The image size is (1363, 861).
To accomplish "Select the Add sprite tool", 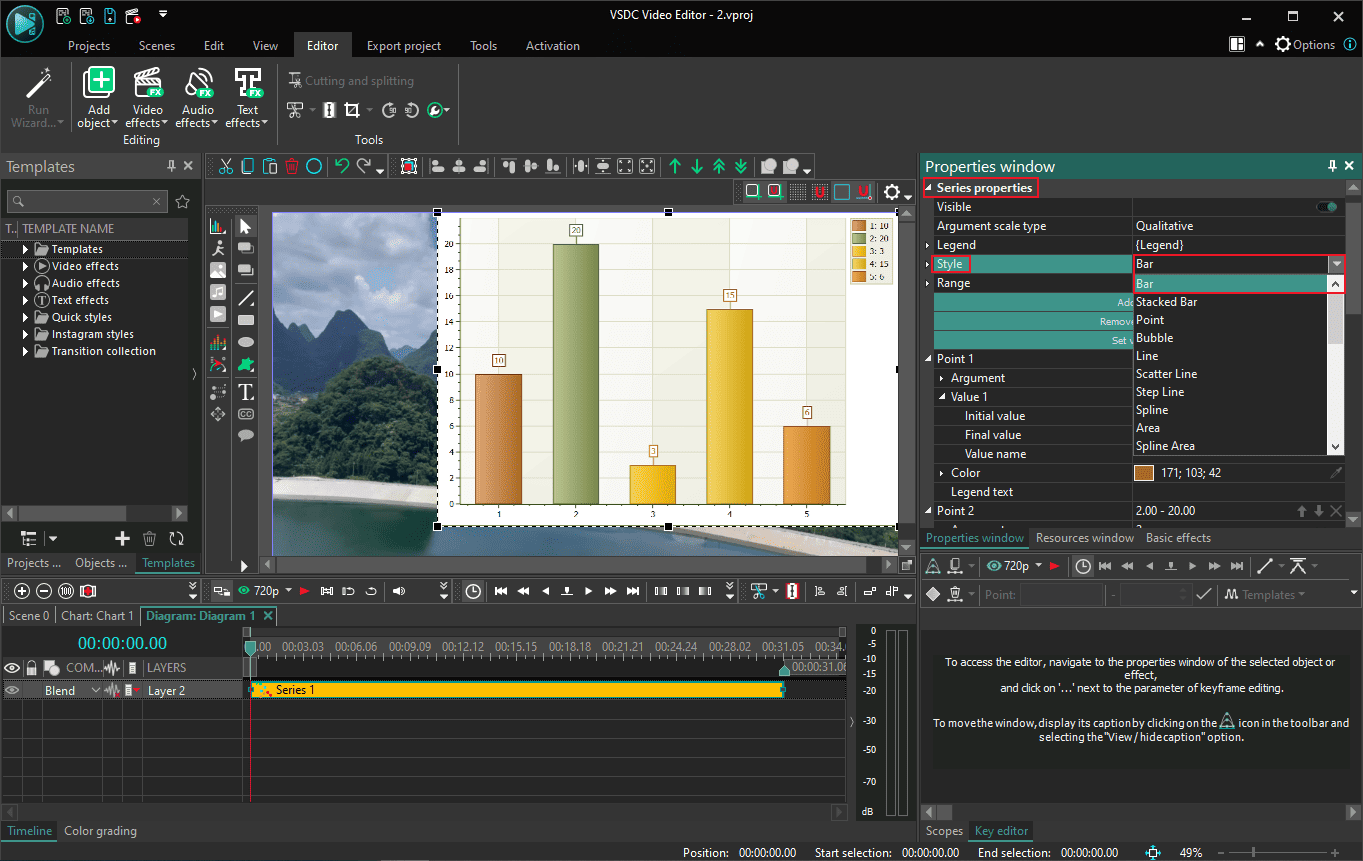I will [x=218, y=251].
